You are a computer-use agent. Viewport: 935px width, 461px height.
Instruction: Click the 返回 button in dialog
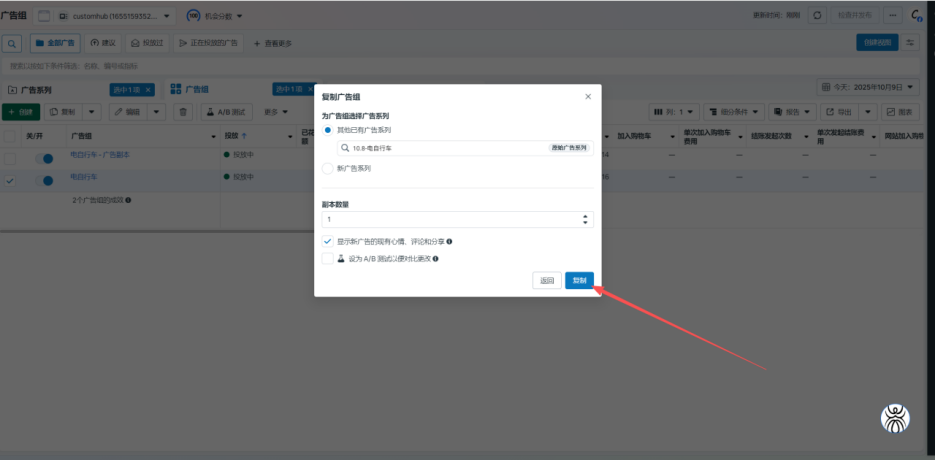[547, 281]
